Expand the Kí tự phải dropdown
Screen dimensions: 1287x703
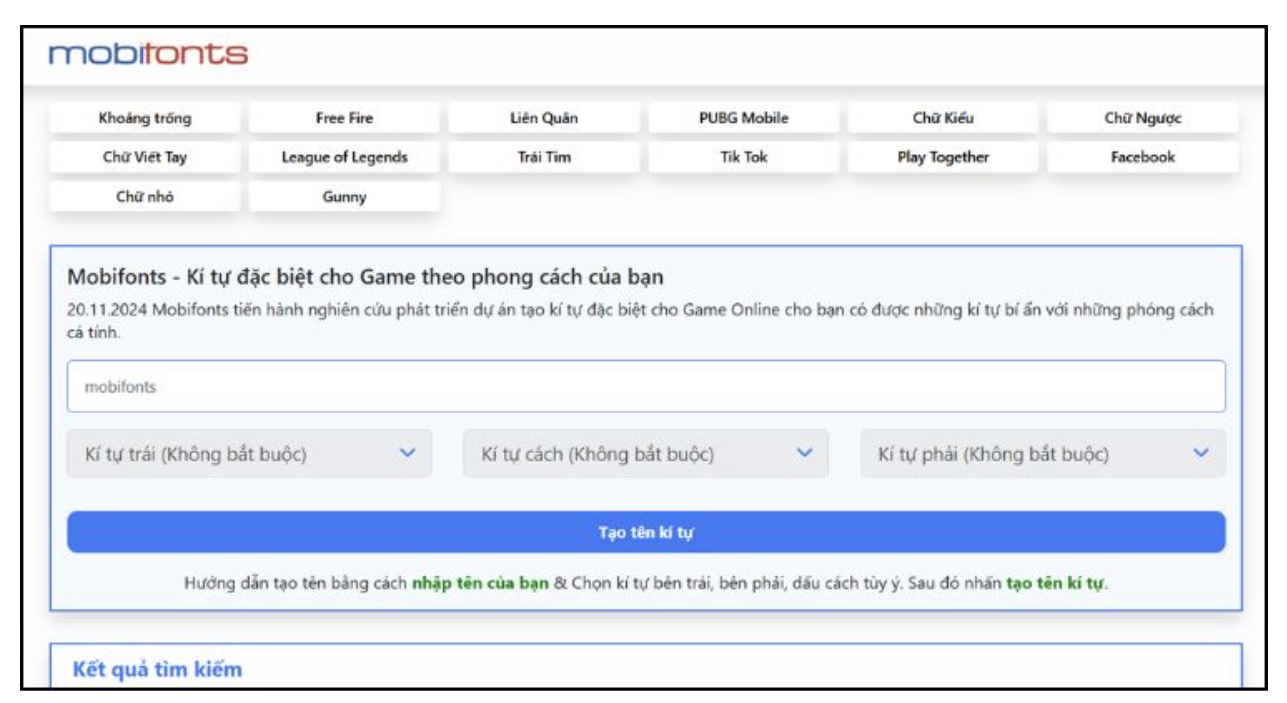[x=1042, y=454]
